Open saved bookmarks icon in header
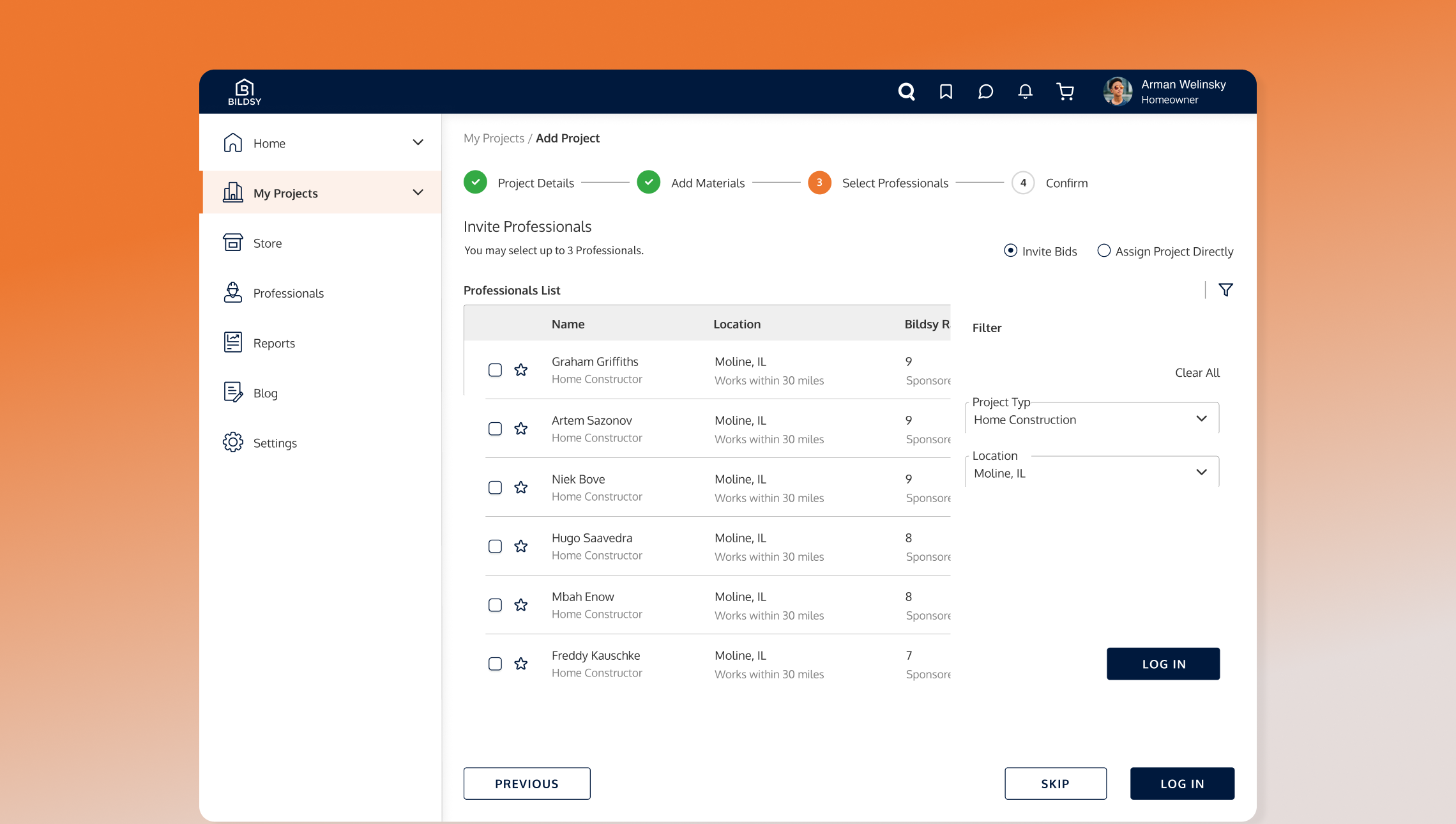This screenshot has height=824, width=1456. [946, 92]
